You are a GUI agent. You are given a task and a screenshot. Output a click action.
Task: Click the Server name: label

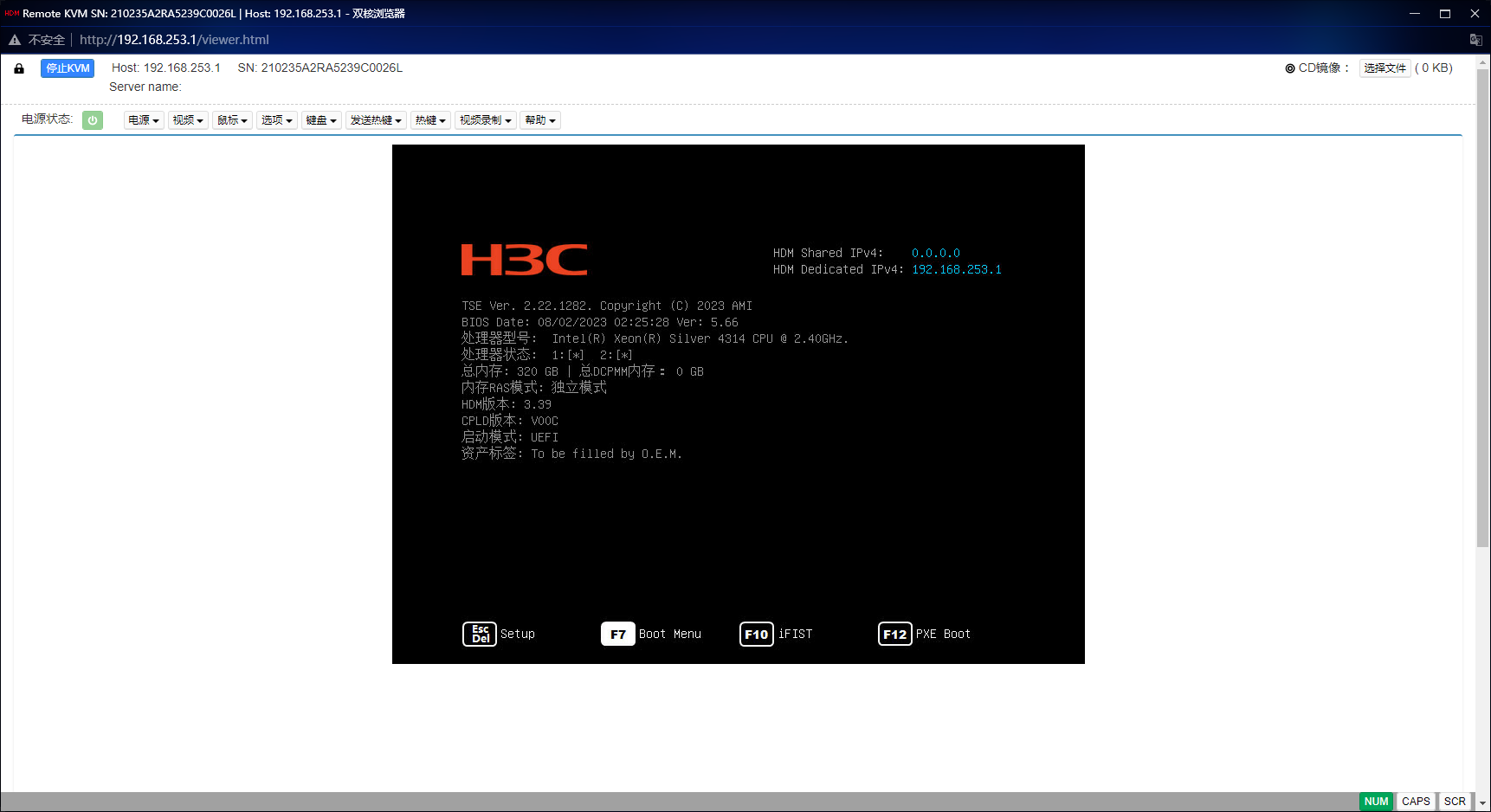[x=145, y=87]
